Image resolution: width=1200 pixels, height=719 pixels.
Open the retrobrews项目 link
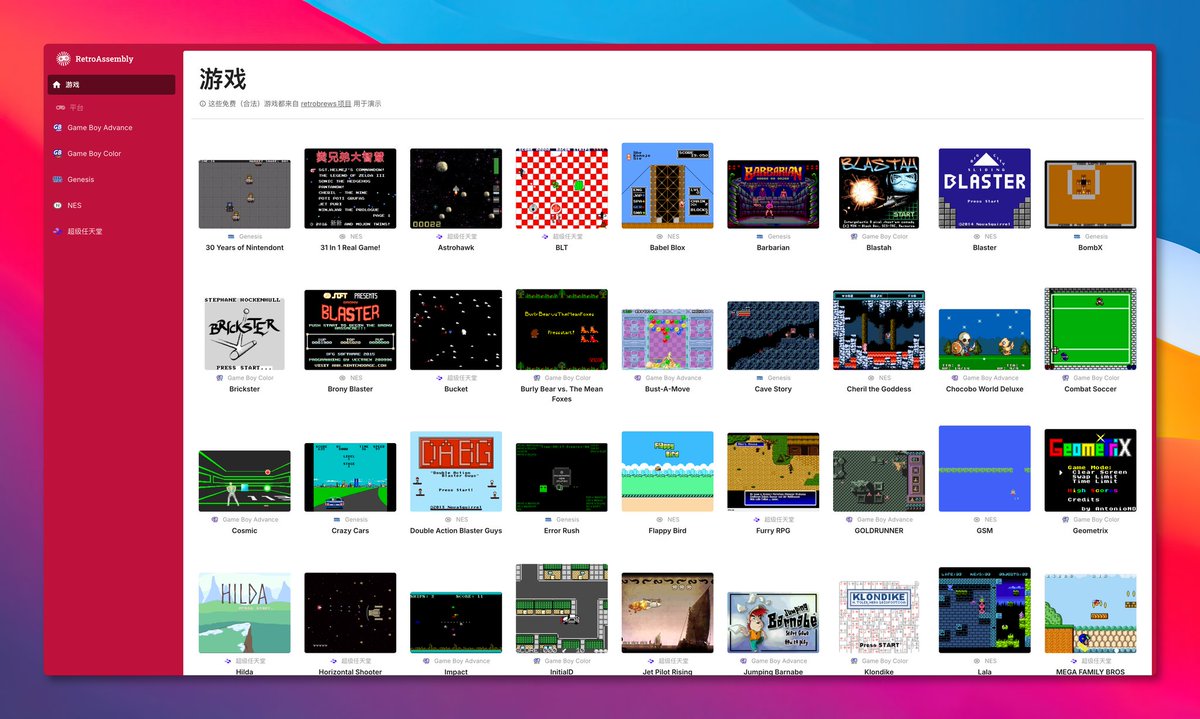tap(326, 103)
